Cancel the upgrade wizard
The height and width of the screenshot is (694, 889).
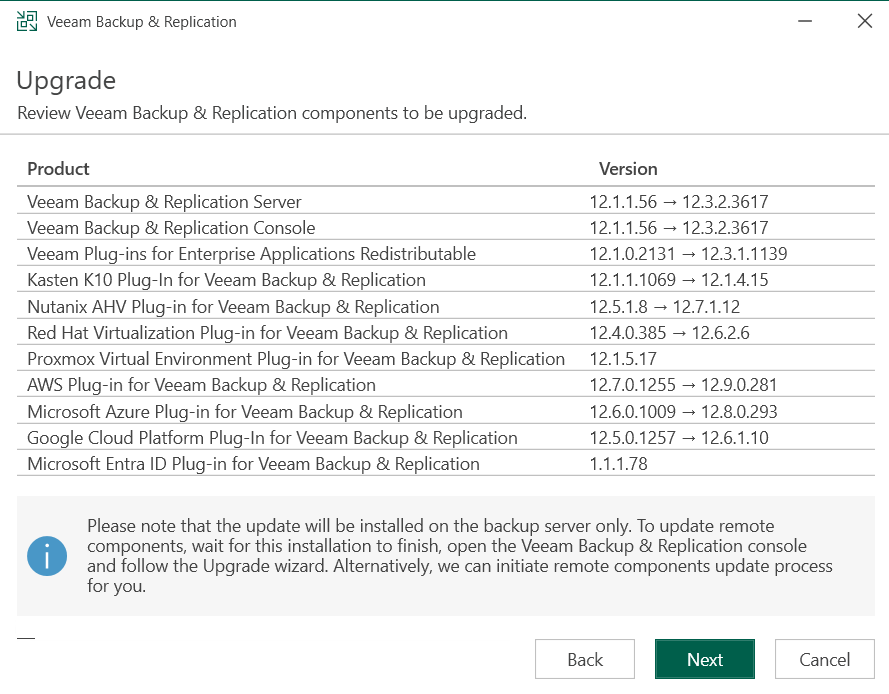(x=825, y=659)
